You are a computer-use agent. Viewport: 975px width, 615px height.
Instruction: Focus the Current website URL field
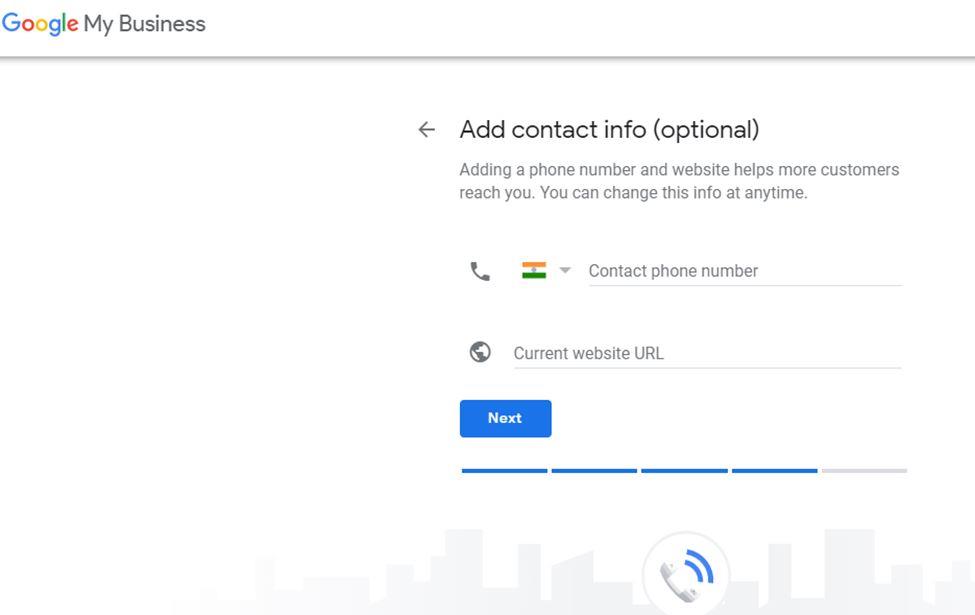[706, 353]
